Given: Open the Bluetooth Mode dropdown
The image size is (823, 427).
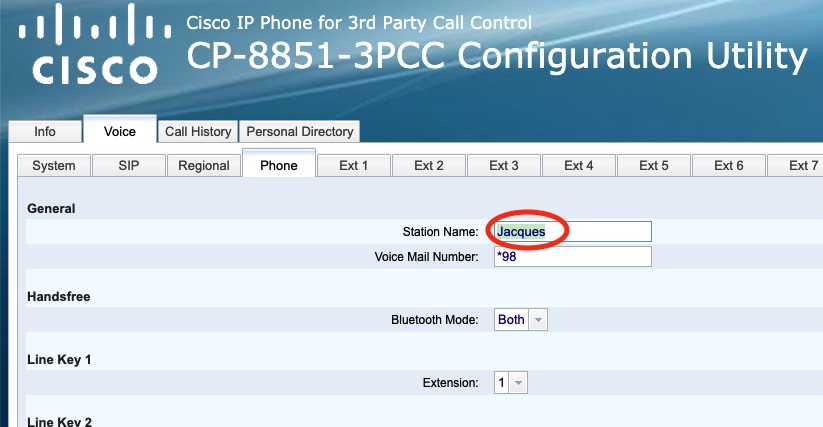Looking at the screenshot, I should 521,319.
